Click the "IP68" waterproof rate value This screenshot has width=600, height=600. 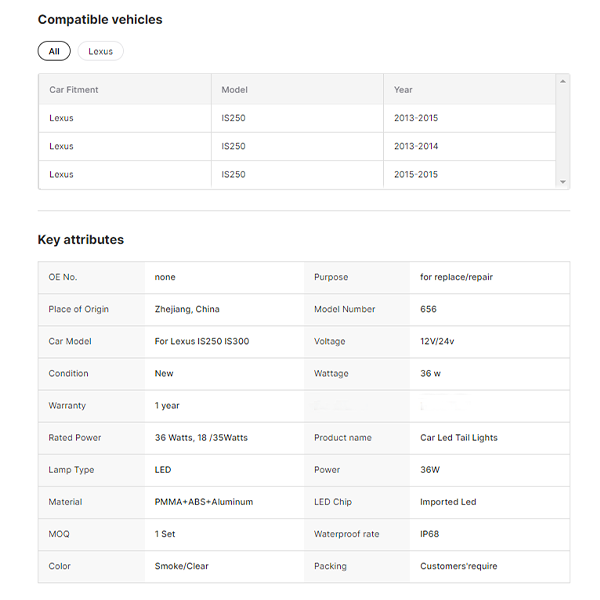(430, 534)
